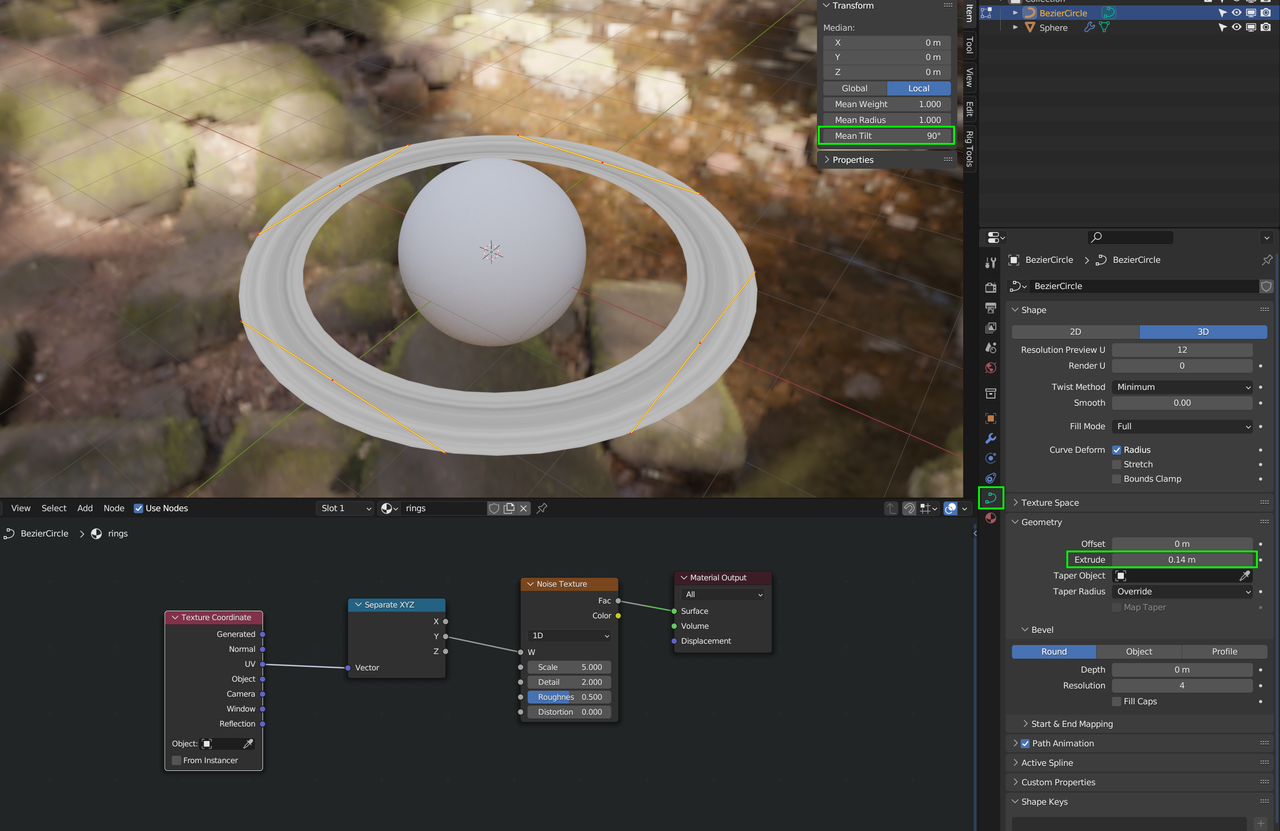
Task: Switch transform orientation to Global
Action: pos(854,88)
